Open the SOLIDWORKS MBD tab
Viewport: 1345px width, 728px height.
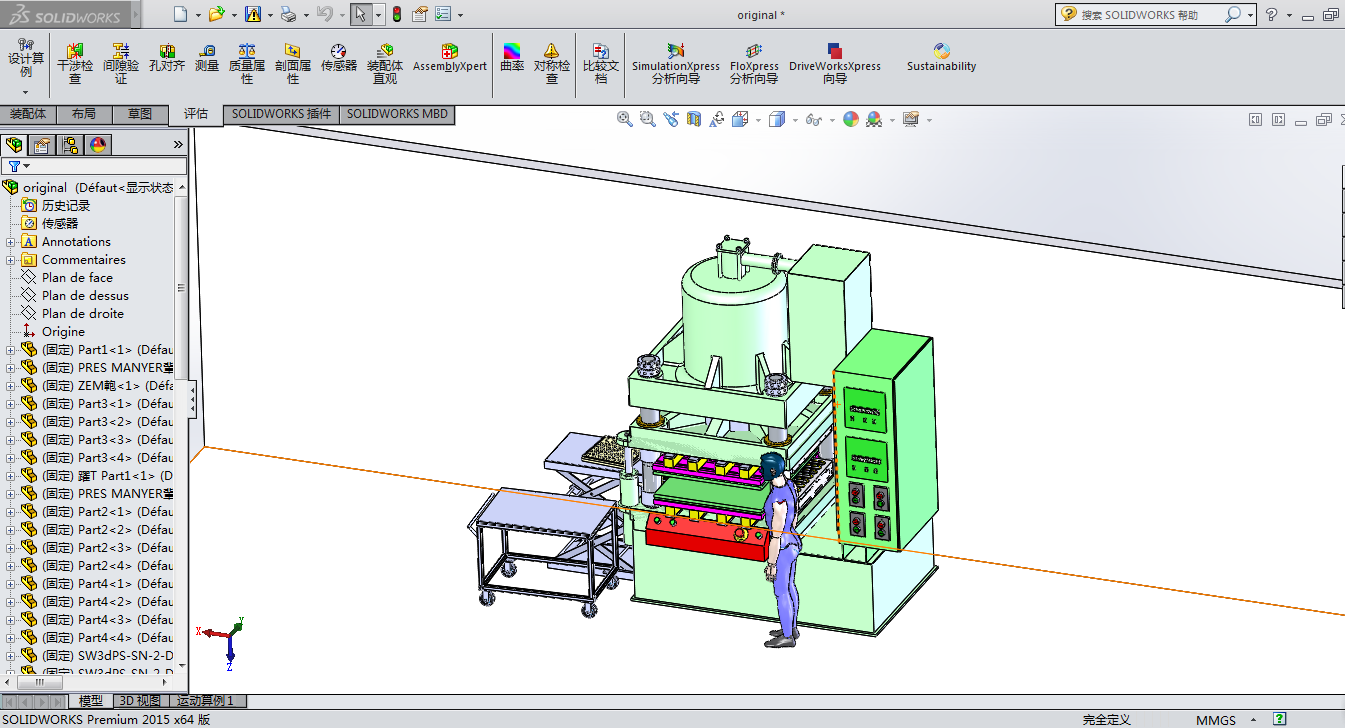point(397,114)
